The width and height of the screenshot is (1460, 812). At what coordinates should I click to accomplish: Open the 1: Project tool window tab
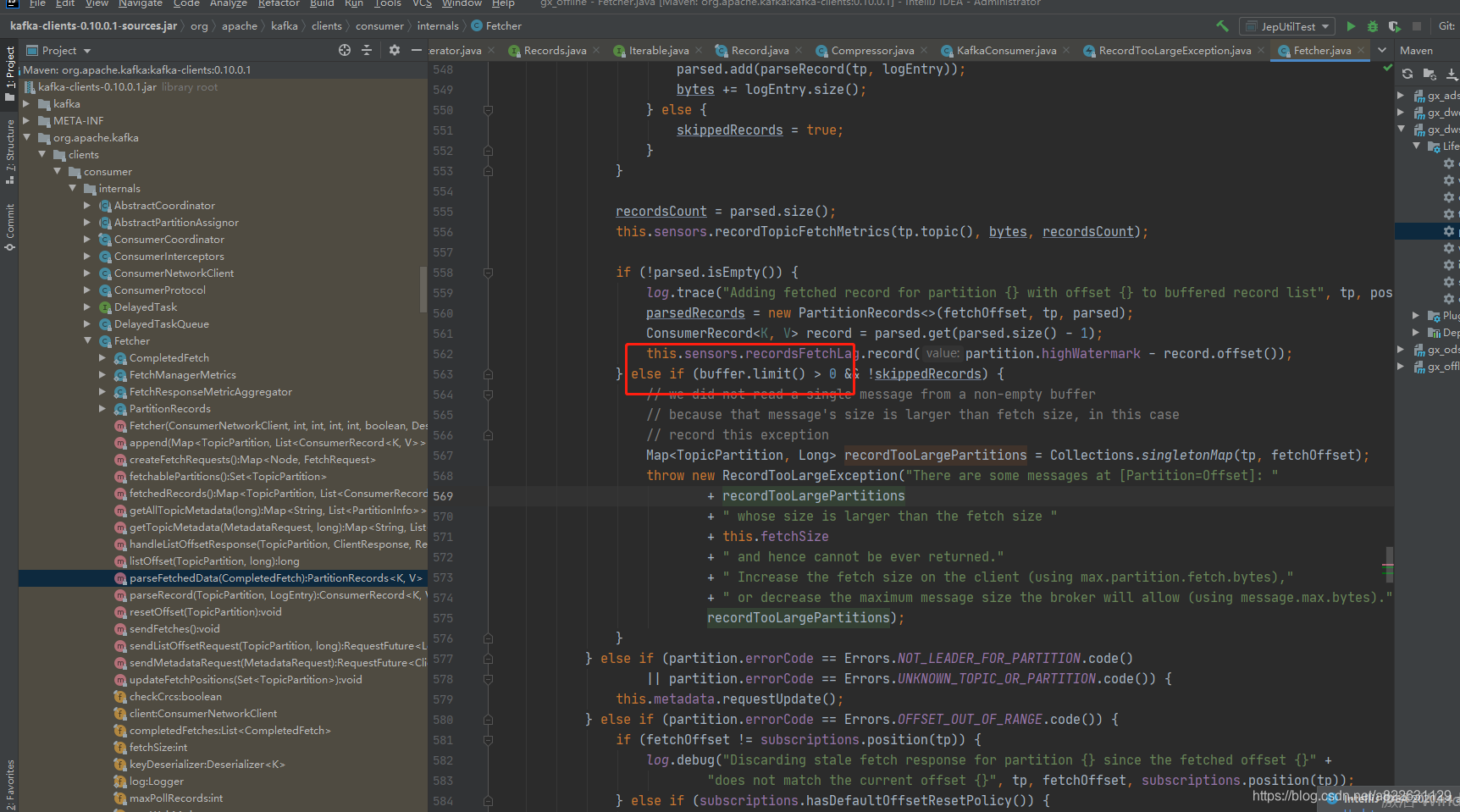pyautogui.click(x=9, y=73)
